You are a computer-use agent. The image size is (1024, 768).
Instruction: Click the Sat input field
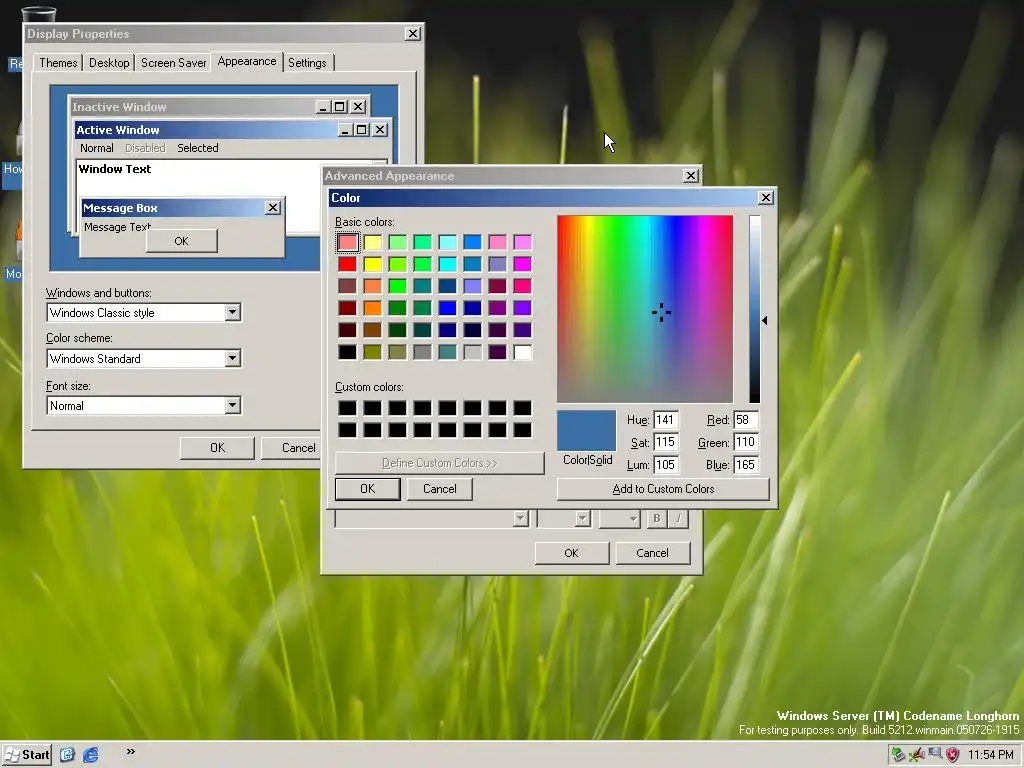tap(665, 442)
